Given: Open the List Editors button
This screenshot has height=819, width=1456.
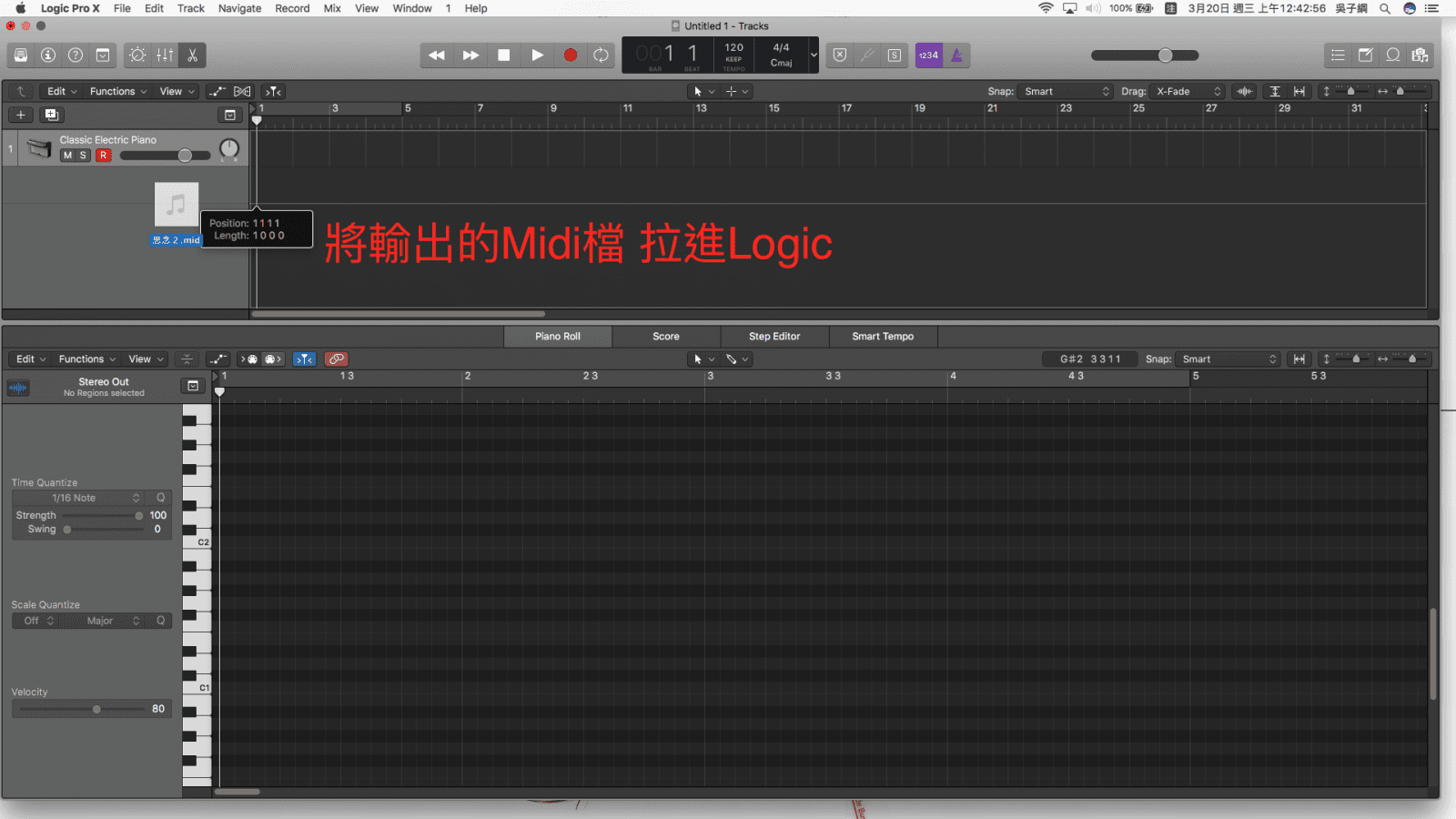Looking at the screenshot, I should (x=1338, y=56).
